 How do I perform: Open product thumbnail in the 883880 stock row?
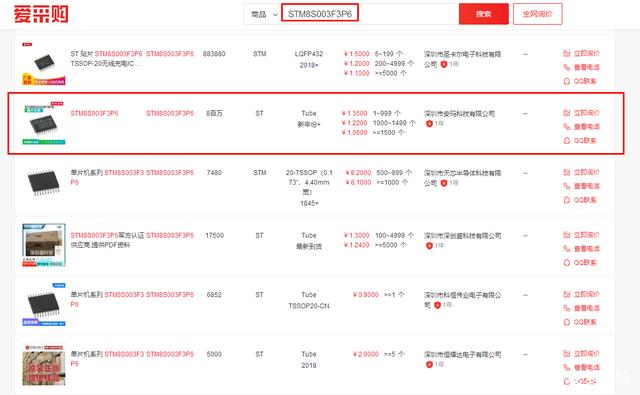44,64
